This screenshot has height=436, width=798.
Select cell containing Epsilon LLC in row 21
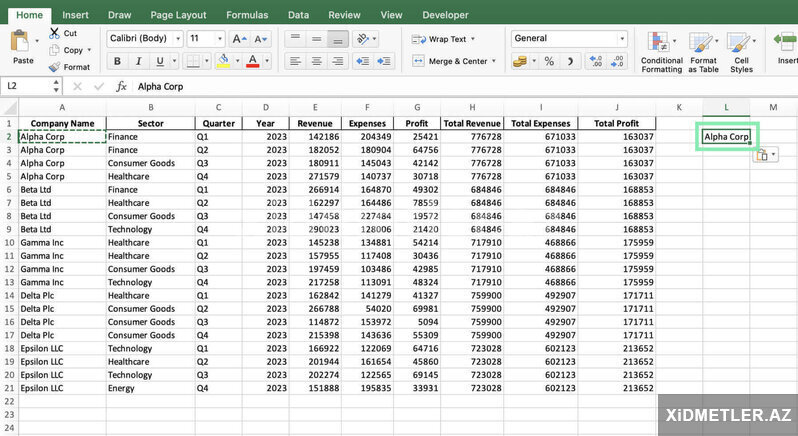coord(62,388)
